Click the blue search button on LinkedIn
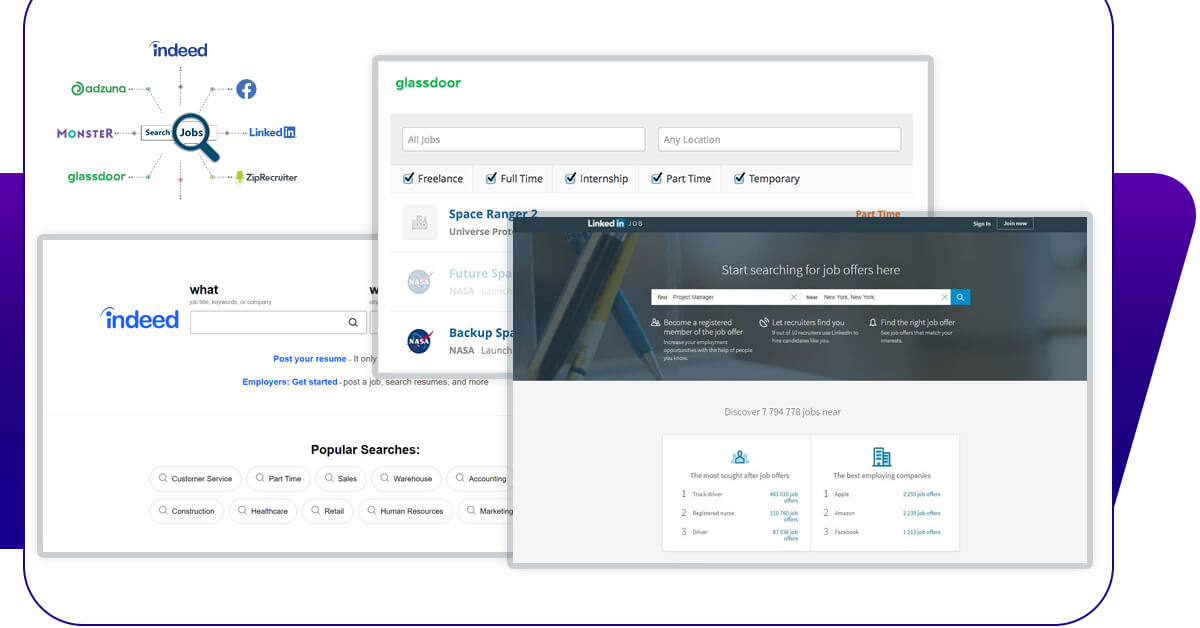1200x628 pixels. pyautogui.click(x=960, y=297)
